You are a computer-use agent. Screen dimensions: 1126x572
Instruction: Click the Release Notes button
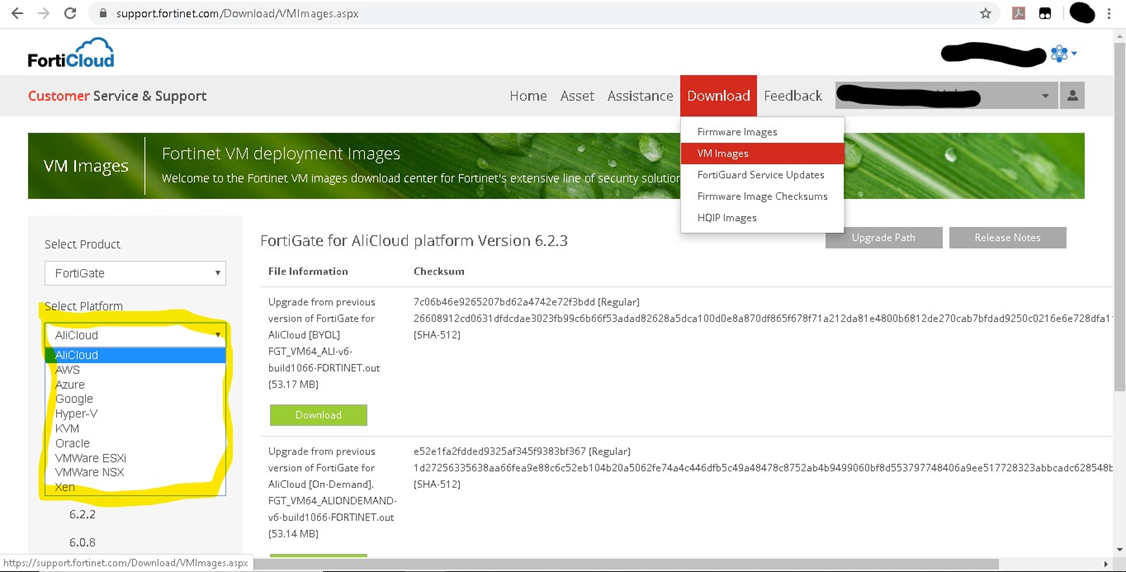point(1008,238)
